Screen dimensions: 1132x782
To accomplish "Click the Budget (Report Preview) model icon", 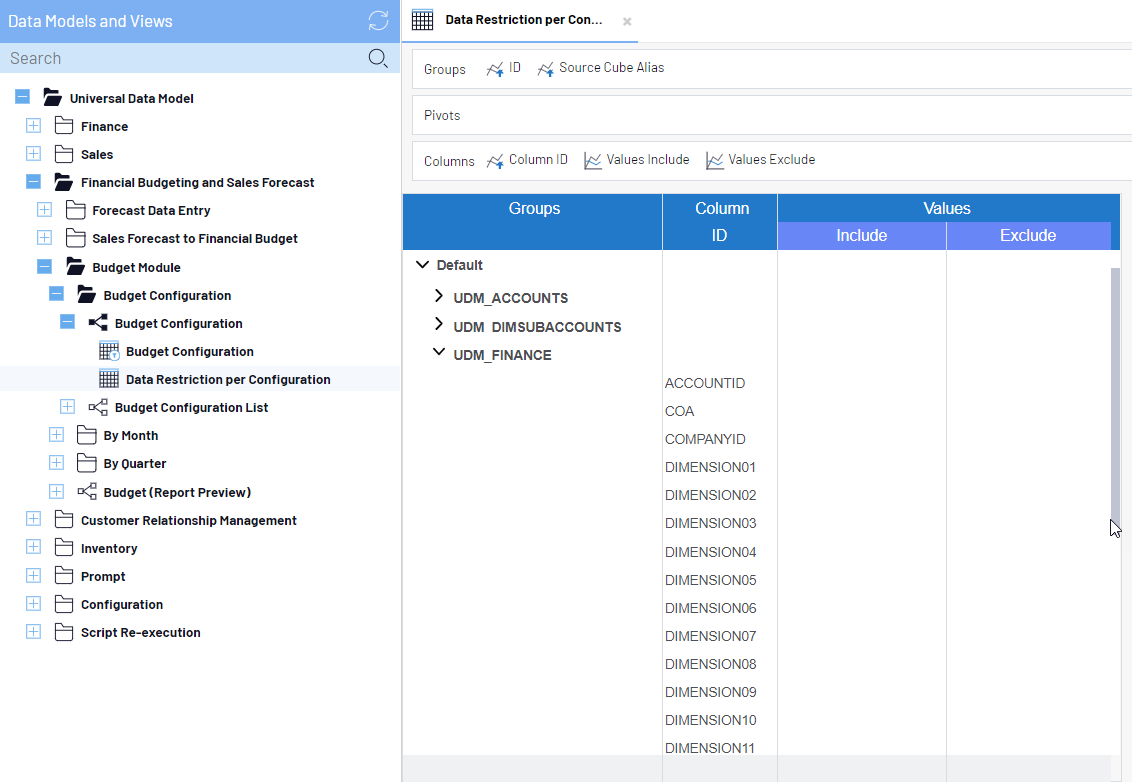I will 87,492.
